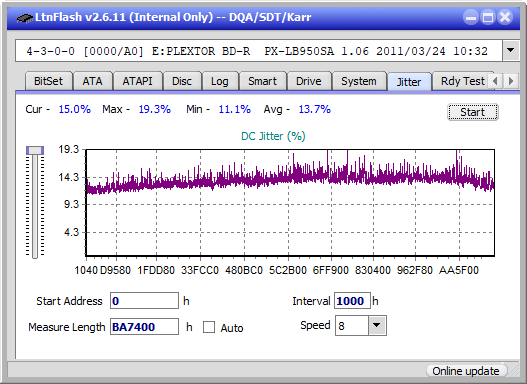The height and width of the screenshot is (384, 527).
Task: Open the Rdy Test tab
Action: coord(462,81)
